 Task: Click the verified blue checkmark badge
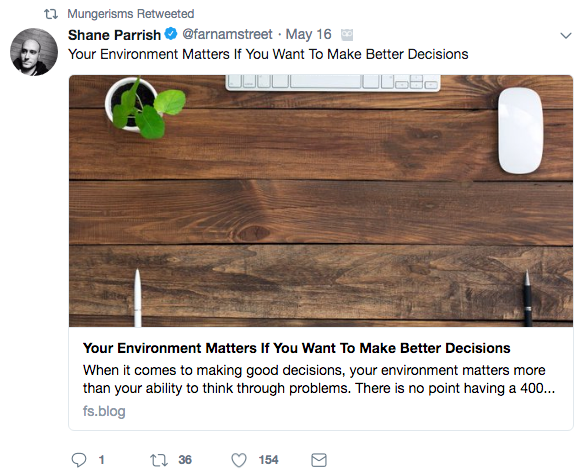pyautogui.click(x=171, y=34)
